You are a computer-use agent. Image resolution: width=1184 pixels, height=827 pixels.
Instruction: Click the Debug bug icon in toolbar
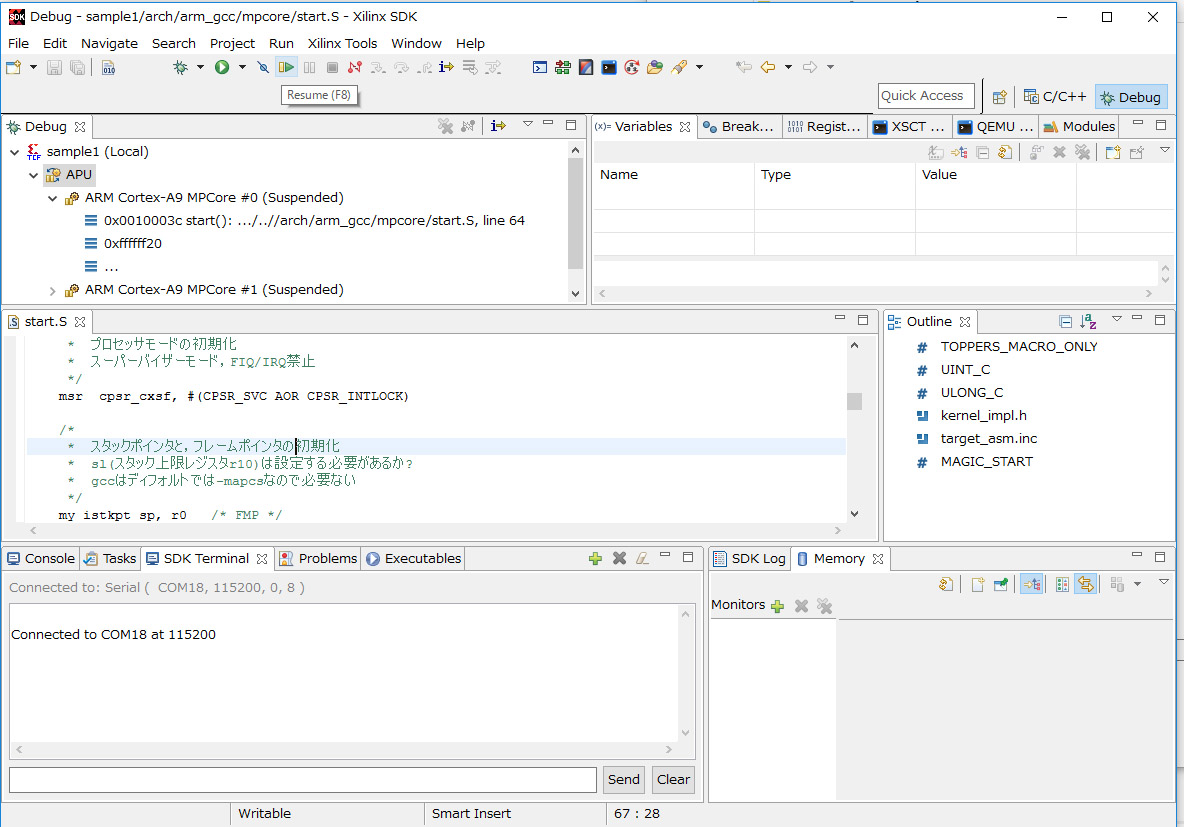point(180,67)
